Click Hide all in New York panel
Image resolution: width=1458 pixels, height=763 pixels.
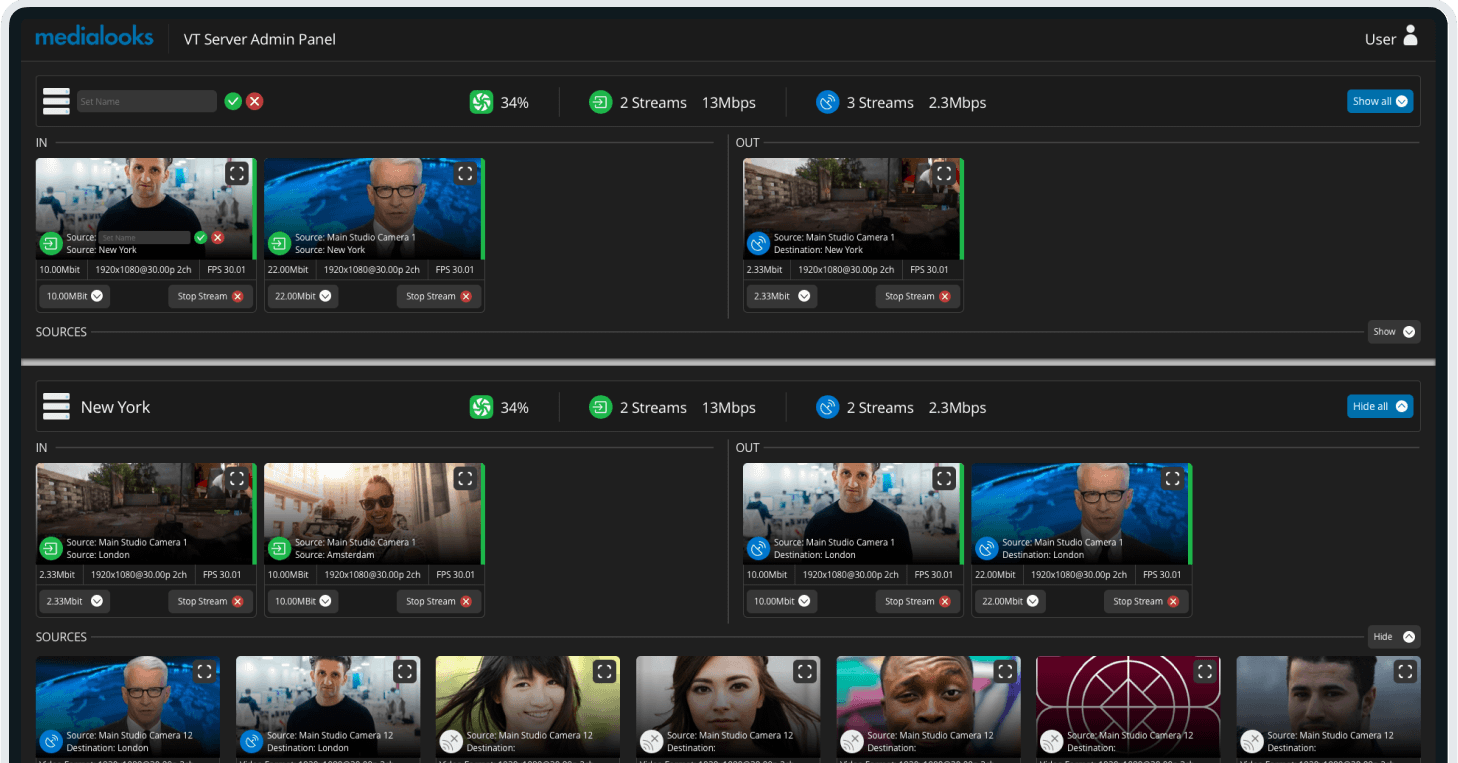(x=1379, y=407)
